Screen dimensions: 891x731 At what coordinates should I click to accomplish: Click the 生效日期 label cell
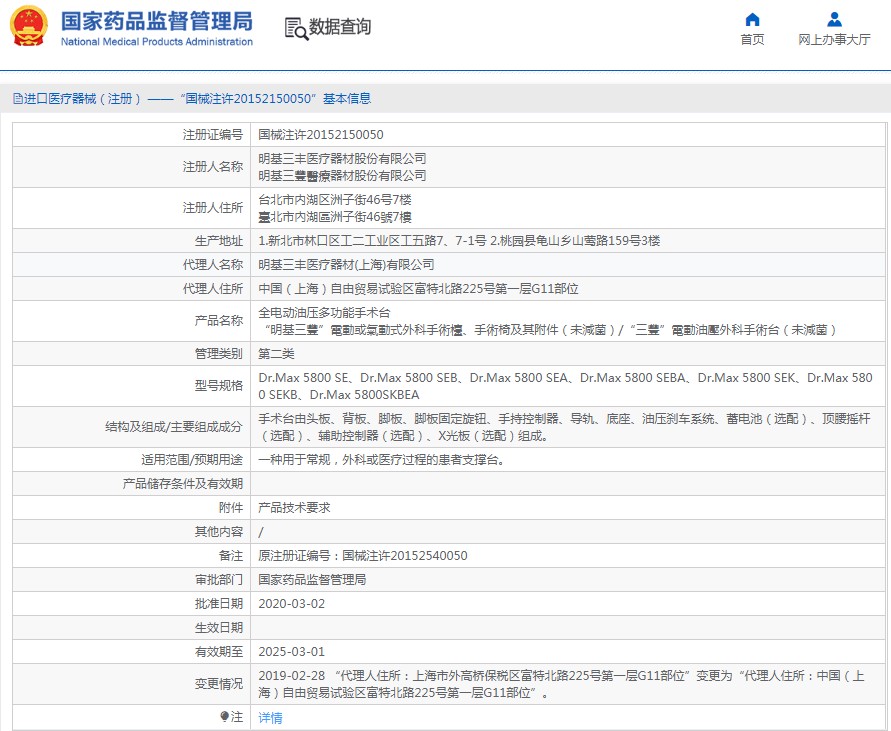click(131, 628)
